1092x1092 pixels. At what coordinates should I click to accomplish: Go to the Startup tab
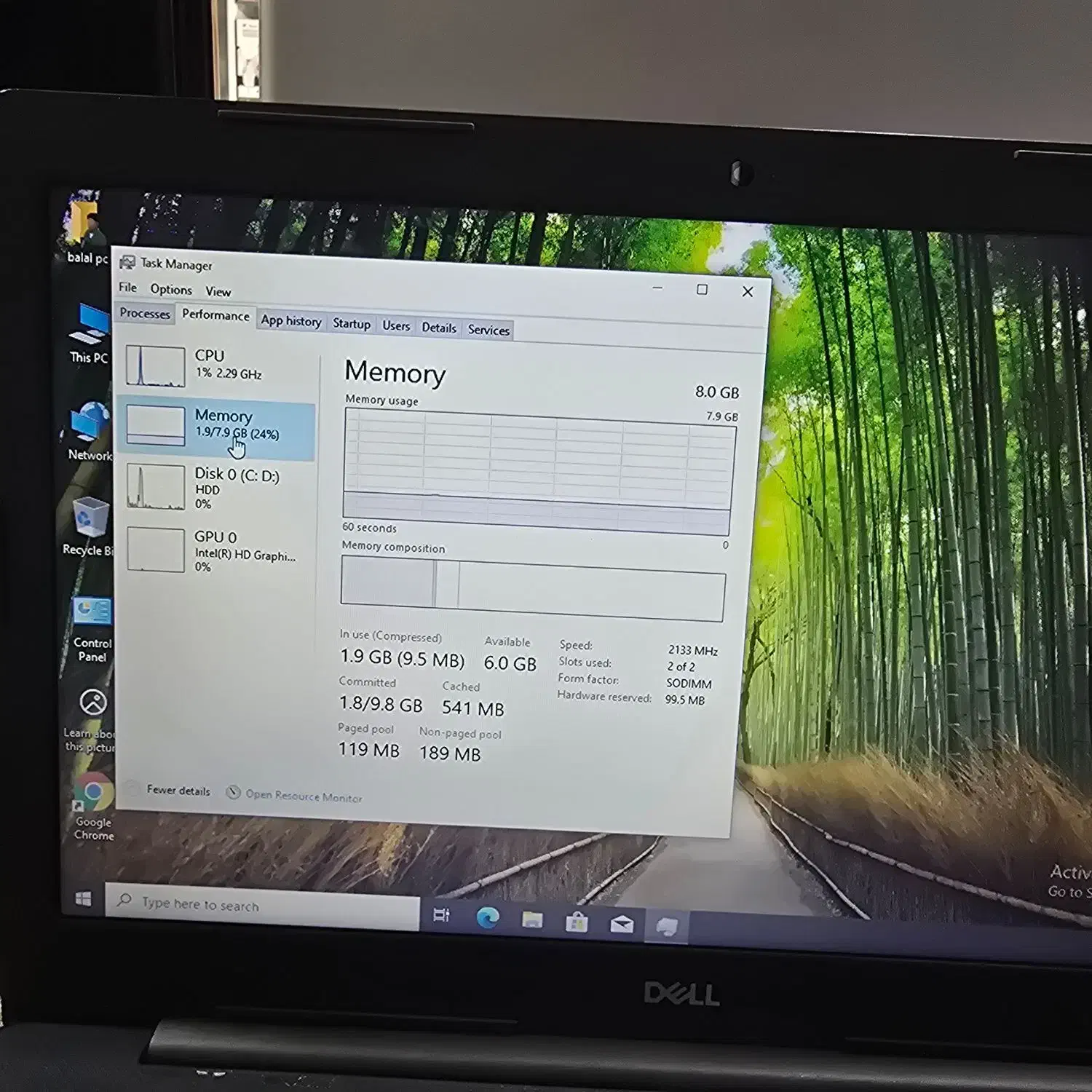352,324
